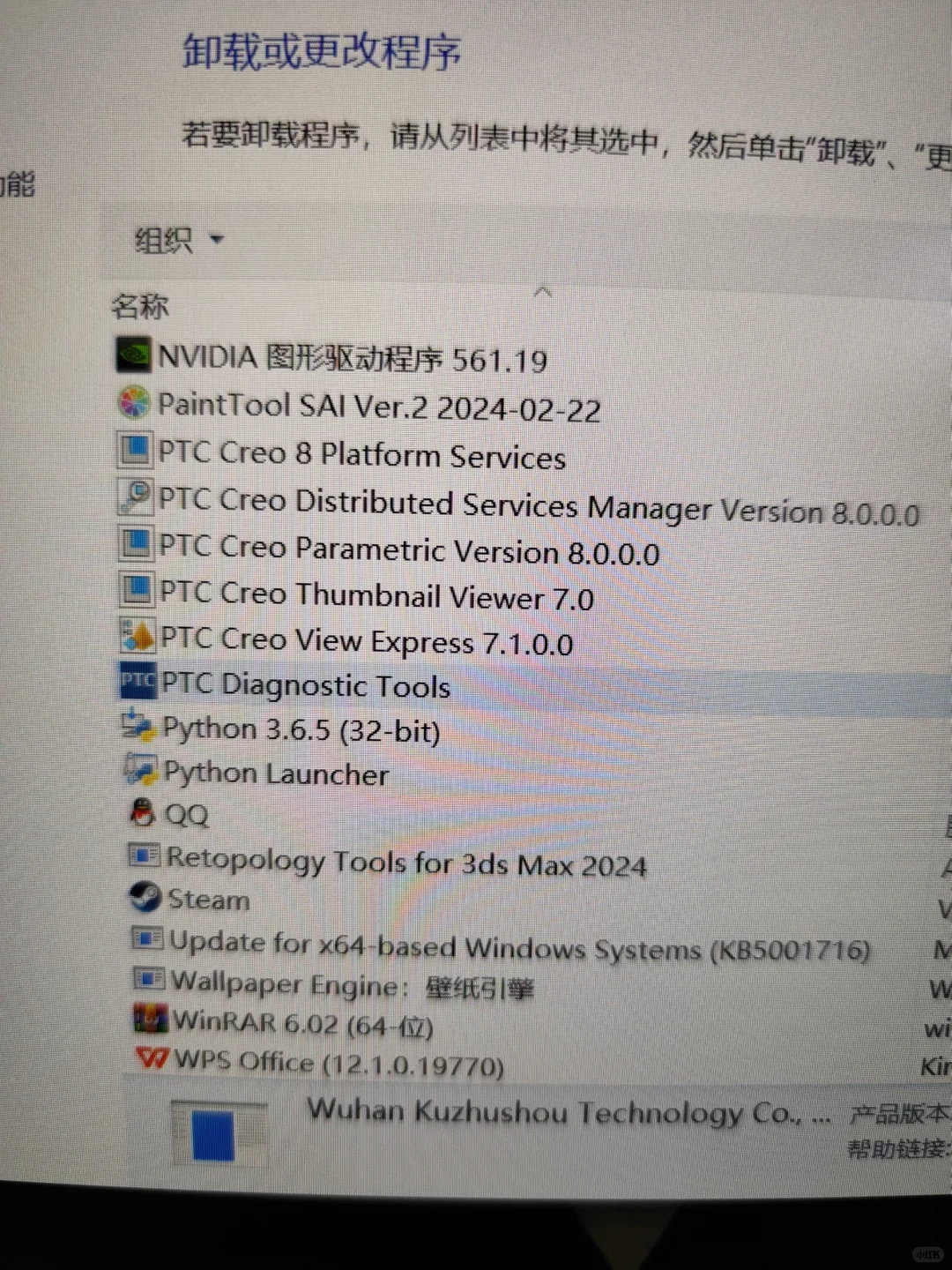This screenshot has width=952, height=1270.
Task: Click the PaintTool SAI color wheel icon
Action: point(134,403)
